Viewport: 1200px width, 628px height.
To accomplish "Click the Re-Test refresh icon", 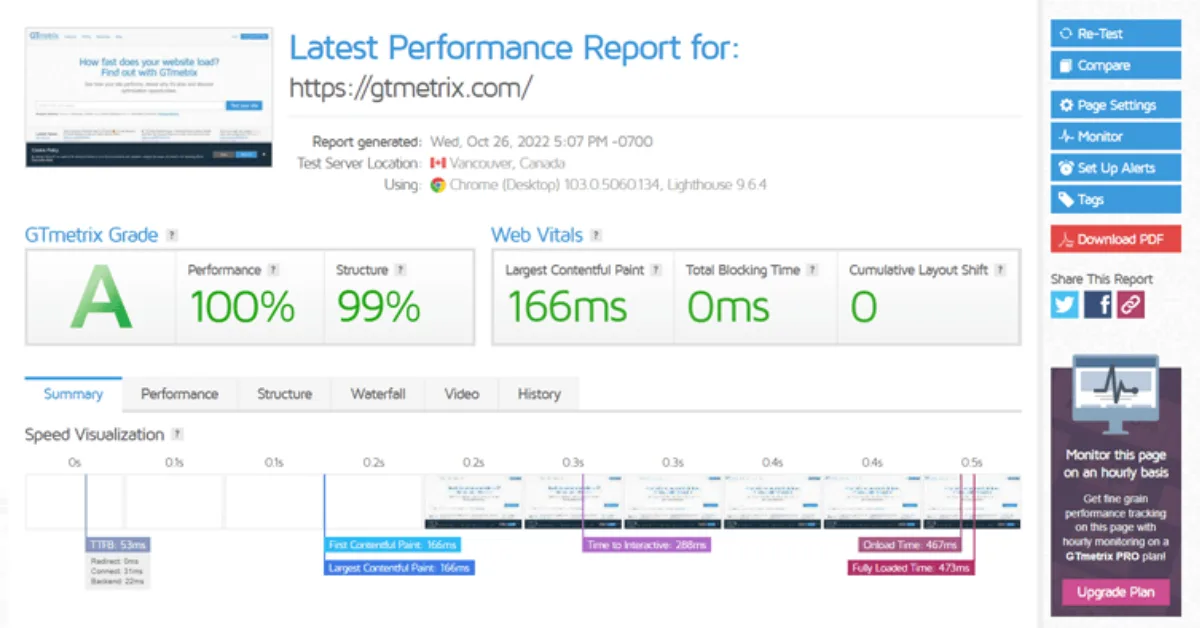I will click(x=1066, y=33).
